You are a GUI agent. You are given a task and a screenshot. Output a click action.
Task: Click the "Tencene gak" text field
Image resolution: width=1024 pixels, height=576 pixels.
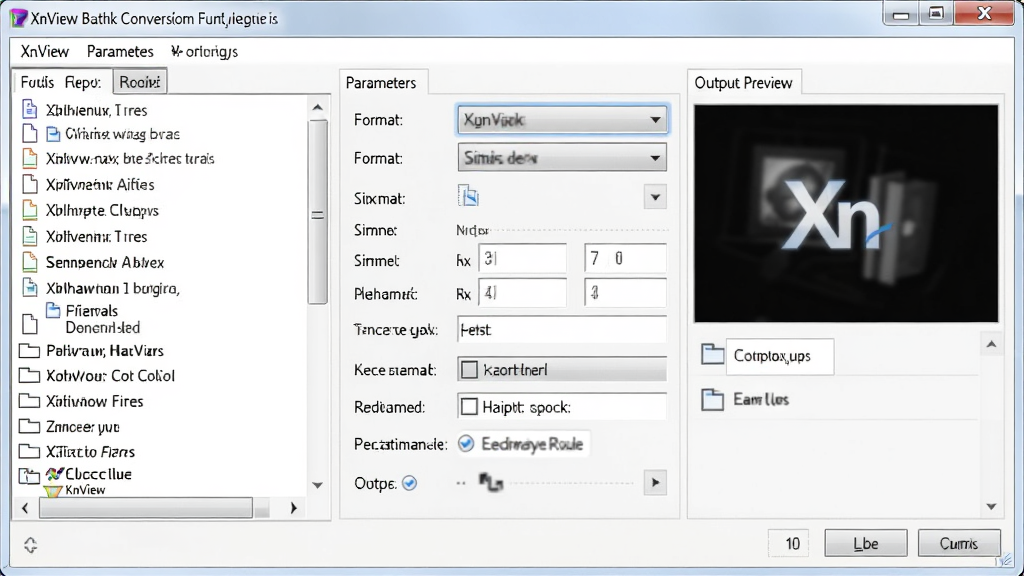[x=562, y=330]
